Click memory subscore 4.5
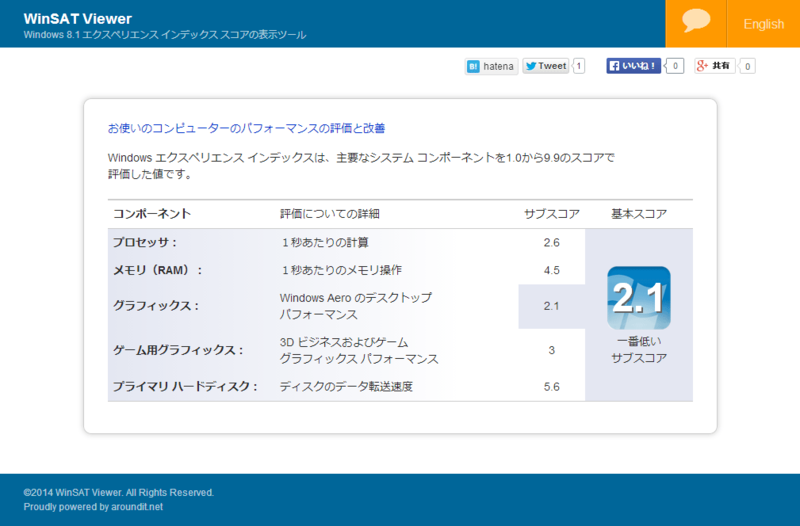The height and width of the screenshot is (526, 800). click(x=552, y=270)
